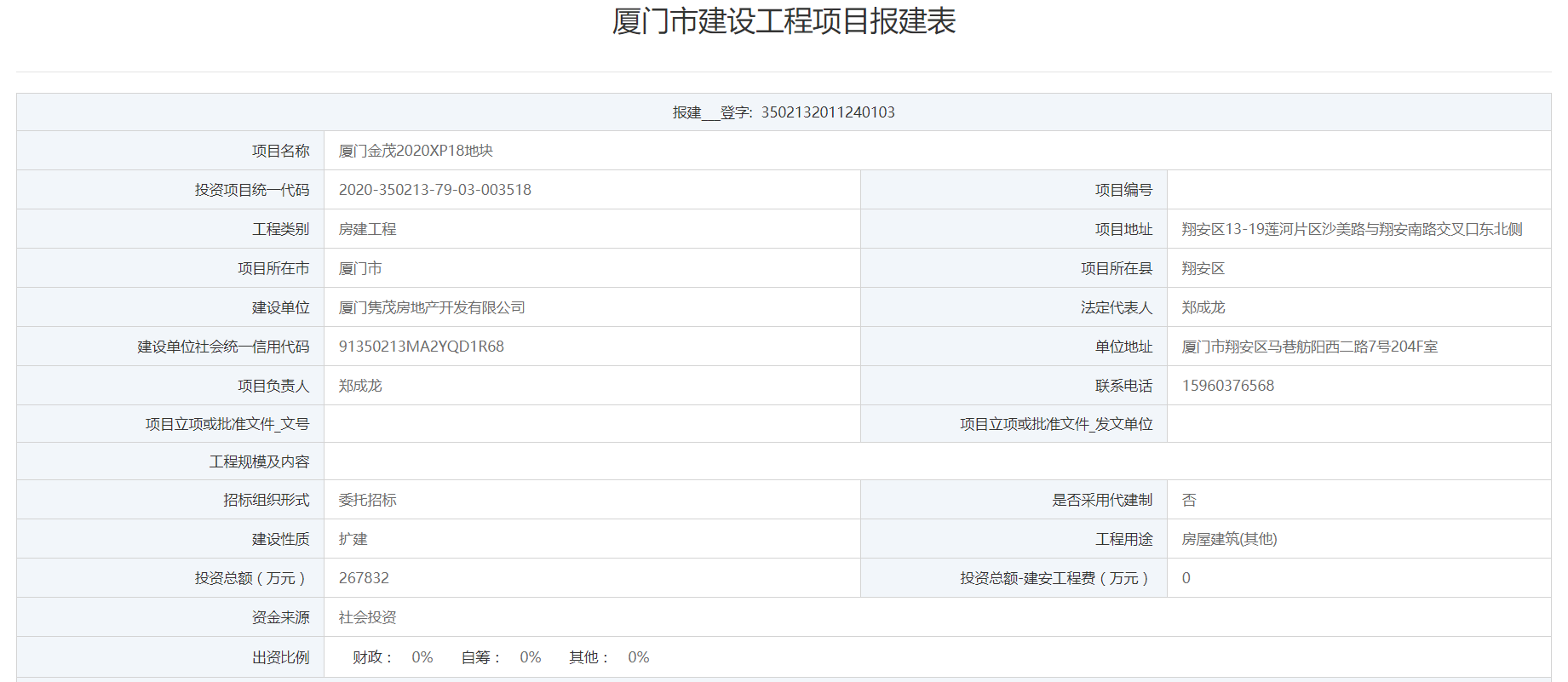The image size is (1568, 682).
Task: Click the 工程类别 label
Action: [281, 229]
